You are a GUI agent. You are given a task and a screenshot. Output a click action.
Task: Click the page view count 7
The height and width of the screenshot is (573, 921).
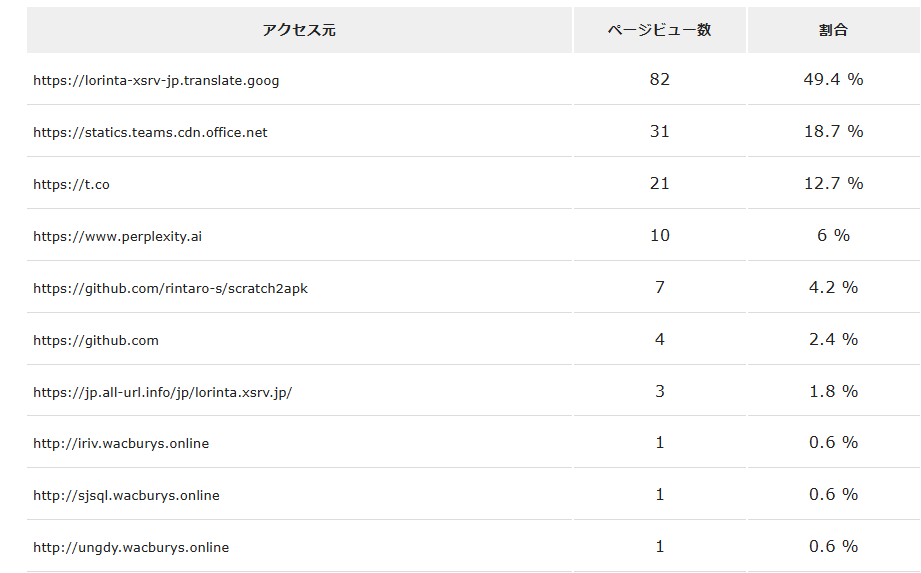[x=659, y=287]
